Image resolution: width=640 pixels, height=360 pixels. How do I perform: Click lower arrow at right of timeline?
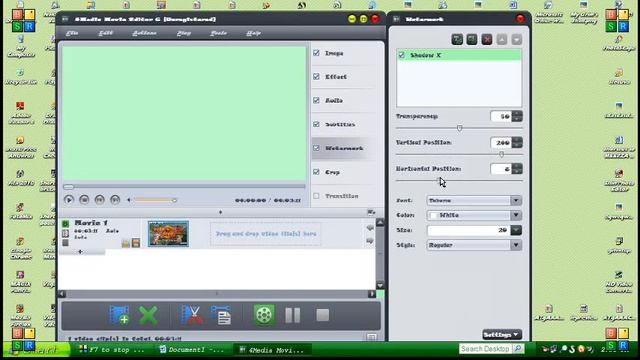[370, 241]
